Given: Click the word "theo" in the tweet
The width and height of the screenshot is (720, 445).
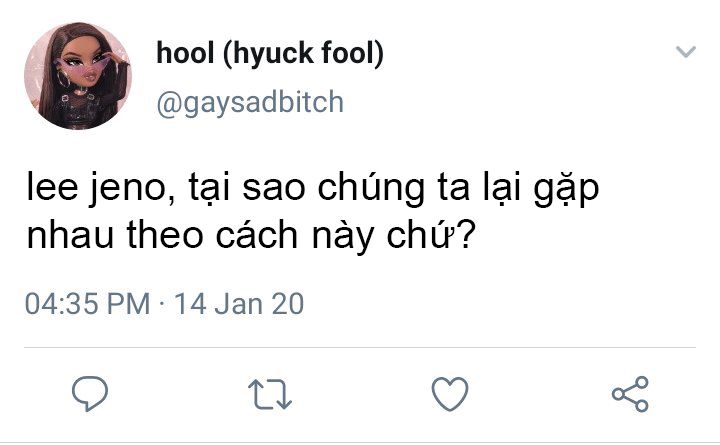Looking at the screenshot, I should pos(165,236).
